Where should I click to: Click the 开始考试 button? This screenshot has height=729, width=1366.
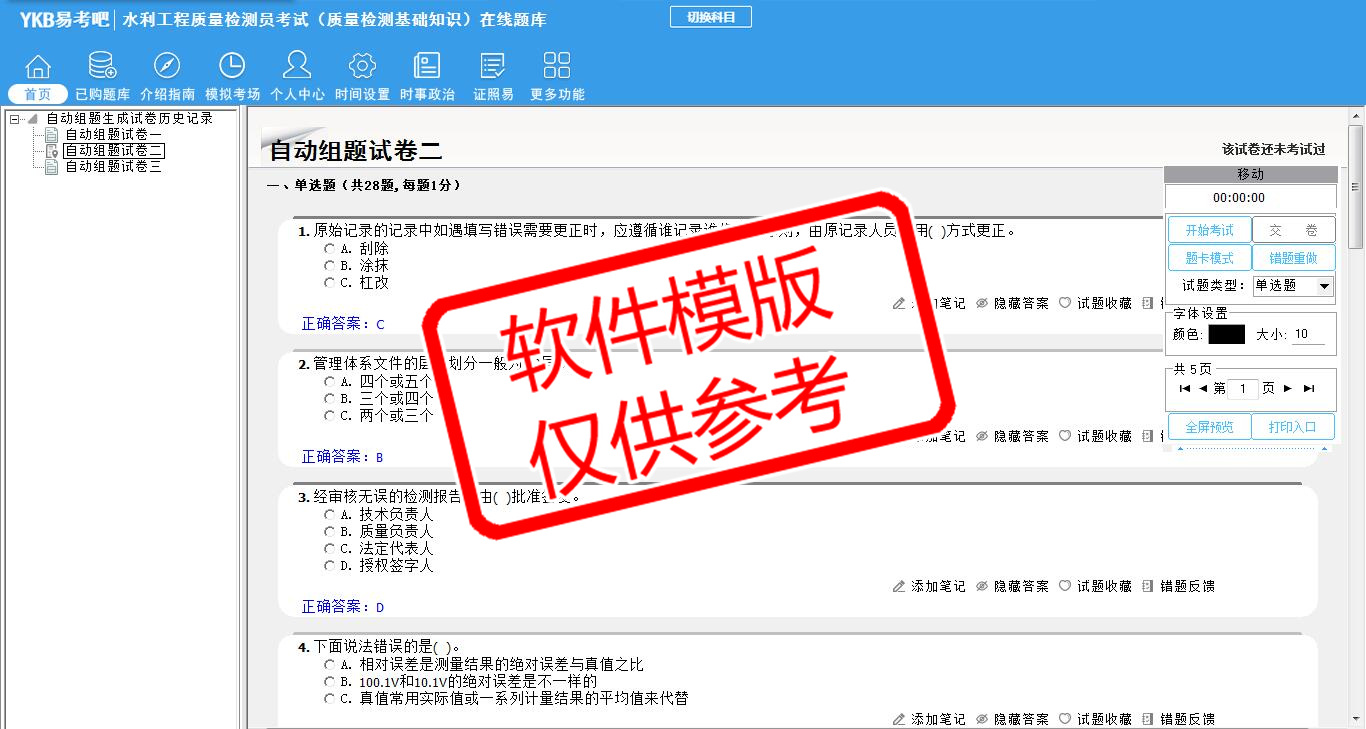1209,230
